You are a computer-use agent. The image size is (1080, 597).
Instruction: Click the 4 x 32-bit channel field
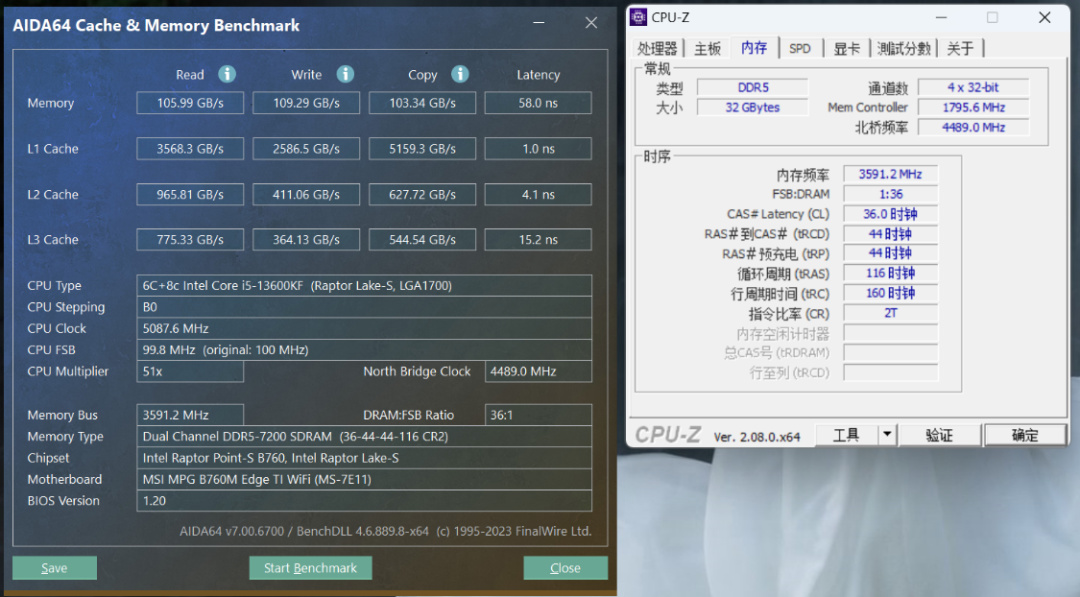pyautogui.click(x=973, y=87)
